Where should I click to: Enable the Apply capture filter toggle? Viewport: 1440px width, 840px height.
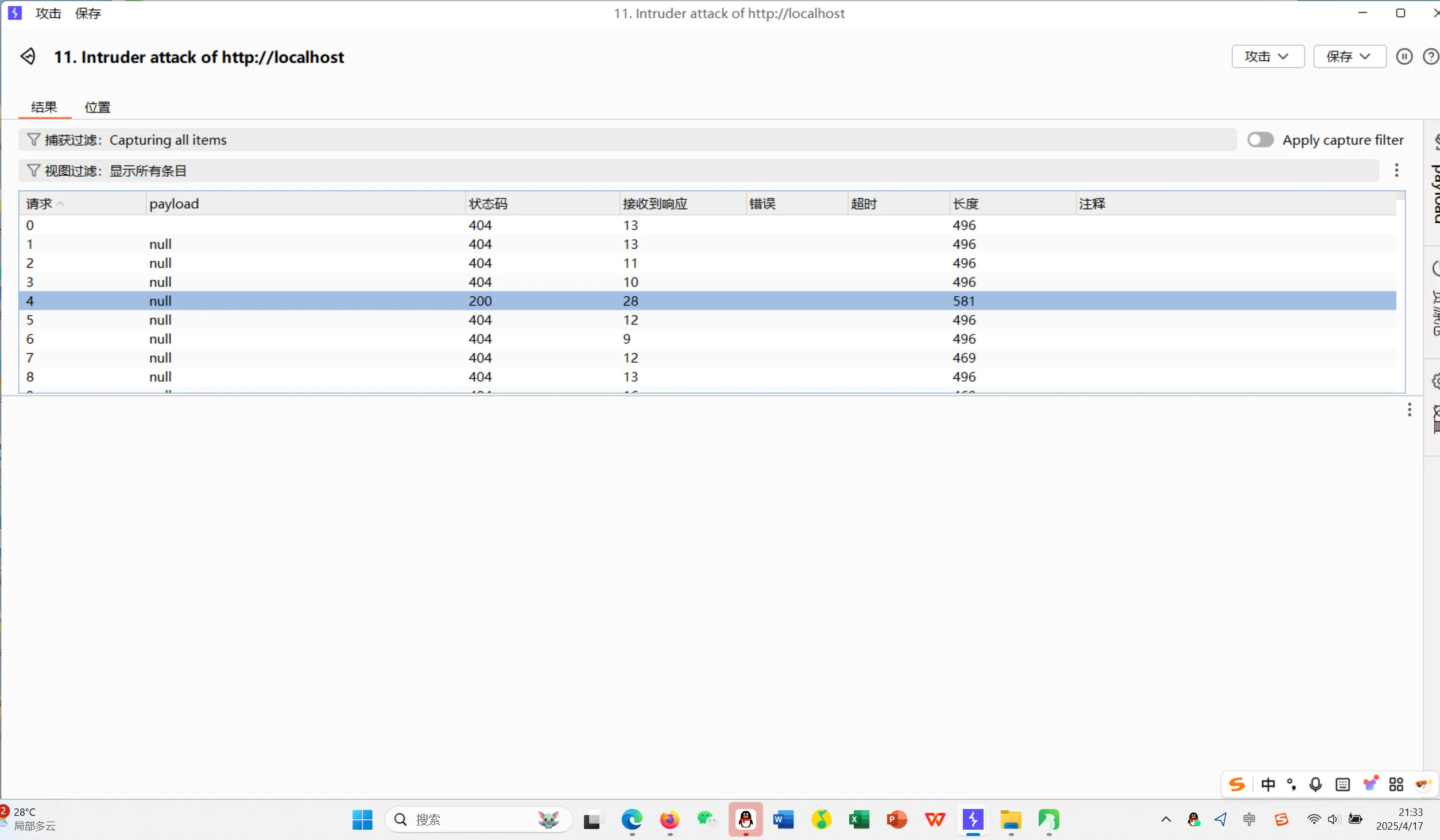pos(1260,140)
